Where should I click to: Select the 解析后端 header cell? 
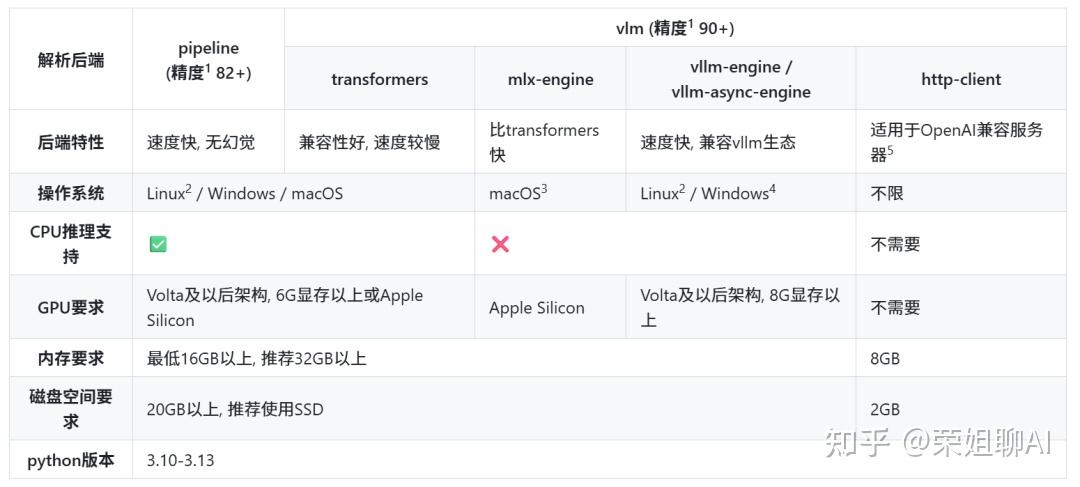pos(71,60)
